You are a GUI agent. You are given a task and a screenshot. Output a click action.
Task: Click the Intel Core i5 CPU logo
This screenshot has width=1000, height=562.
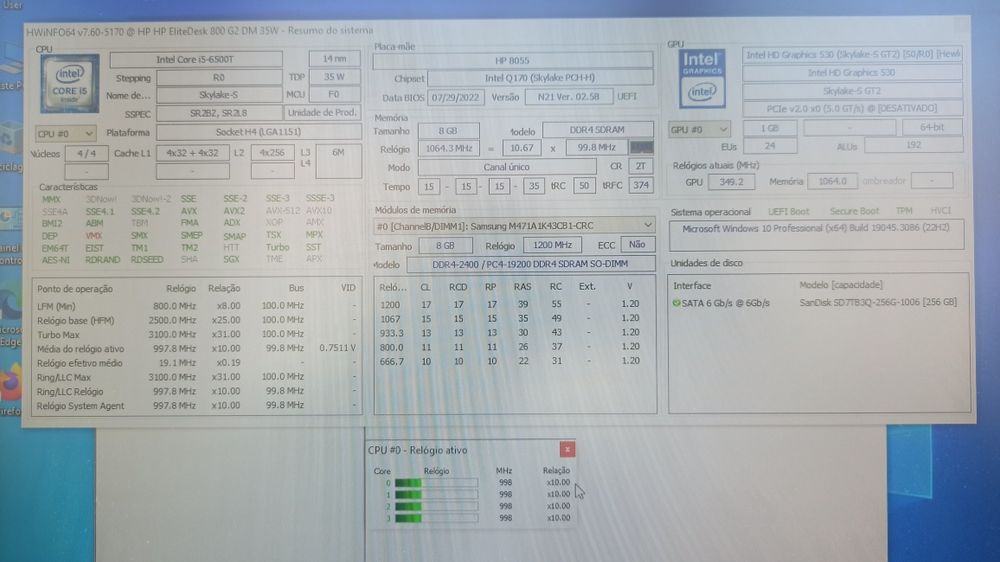(x=70, y=83)
